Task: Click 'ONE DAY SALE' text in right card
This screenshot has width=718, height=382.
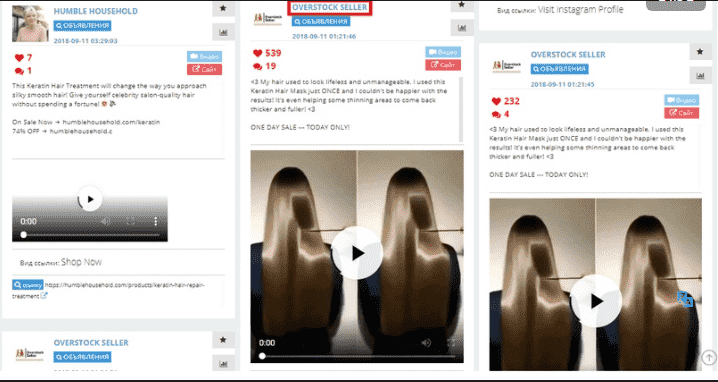Action: click(538, 175)
